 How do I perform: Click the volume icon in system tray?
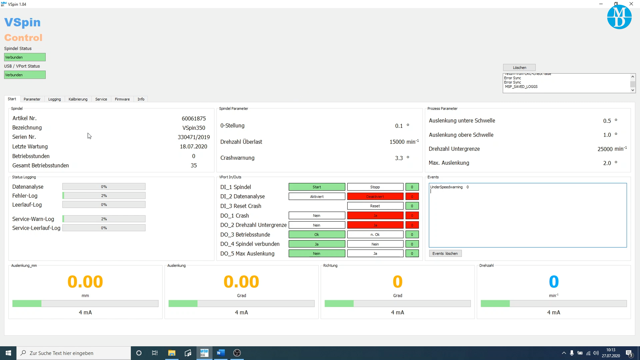tap(596, 353)
